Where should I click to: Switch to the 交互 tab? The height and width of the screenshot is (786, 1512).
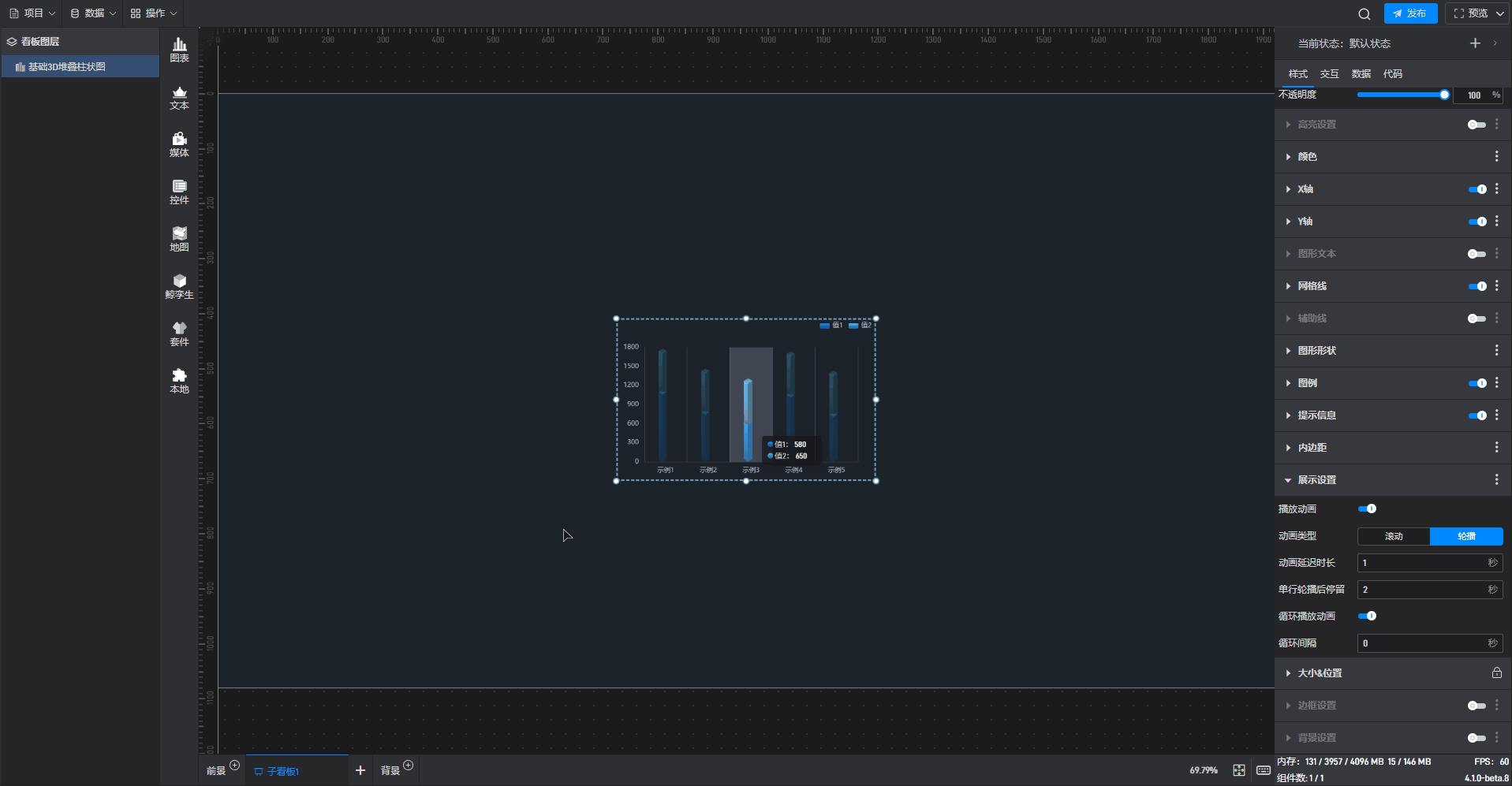tap(1329, 74)
